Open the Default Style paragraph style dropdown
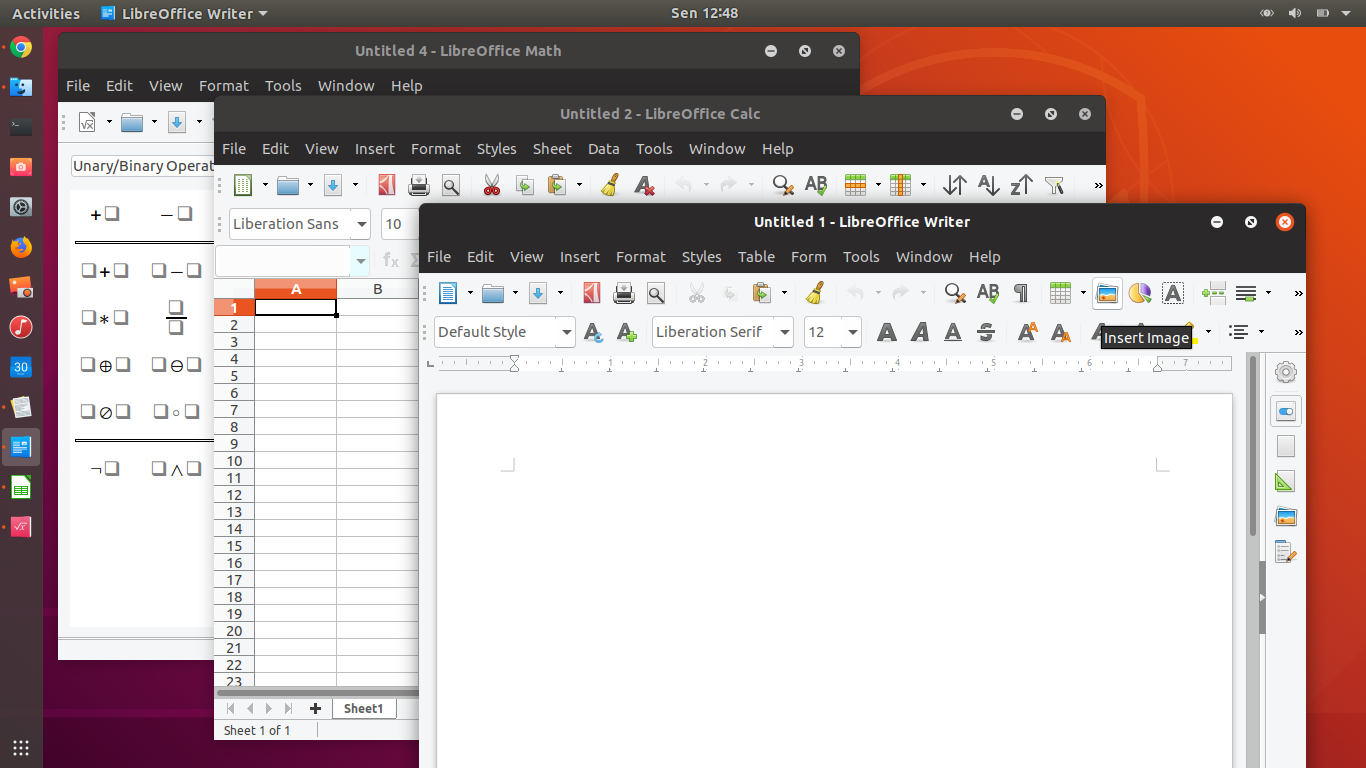 click(567, 332)
